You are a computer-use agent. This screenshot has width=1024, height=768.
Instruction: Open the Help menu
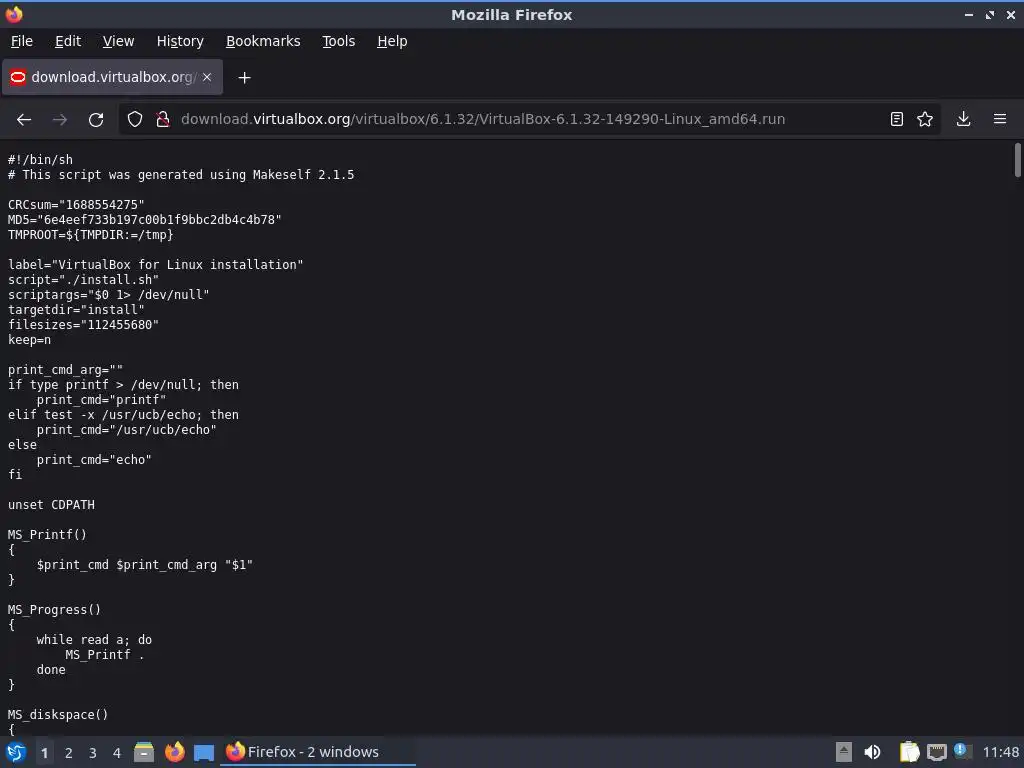tap(392, 41)
